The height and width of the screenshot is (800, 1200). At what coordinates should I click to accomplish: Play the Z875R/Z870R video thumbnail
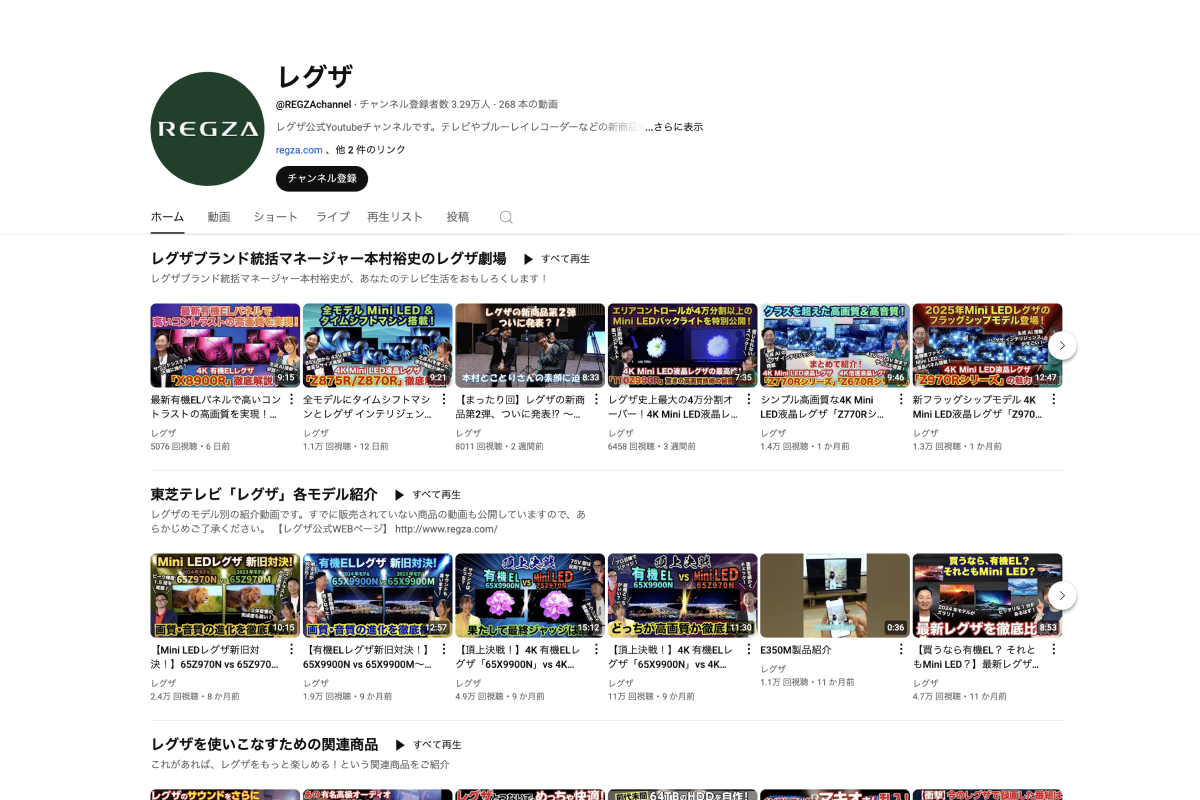378,346
